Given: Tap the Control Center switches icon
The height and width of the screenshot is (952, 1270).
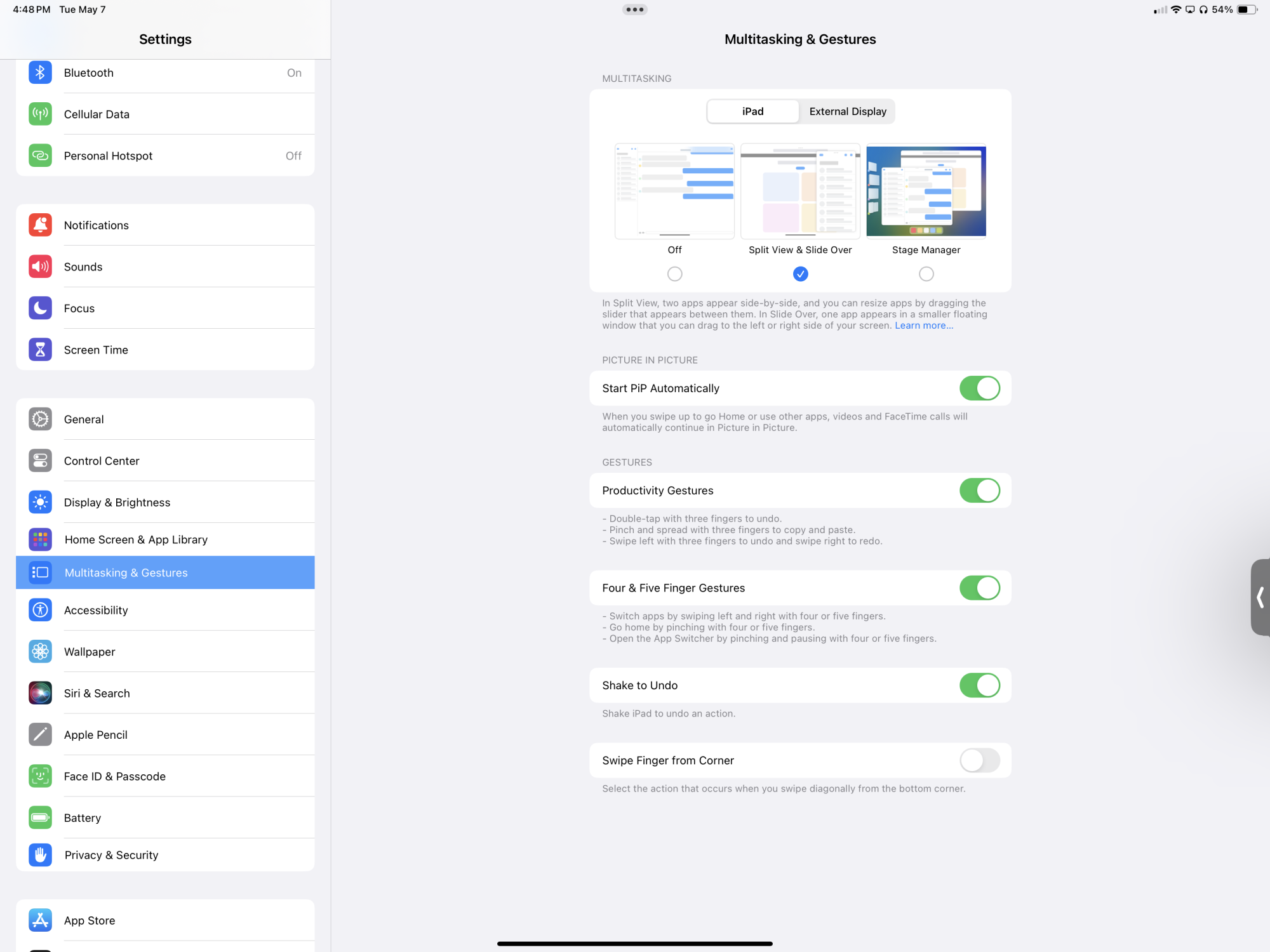Looking at the screenshot, I should pyautogui.click(x=40, y=461).
